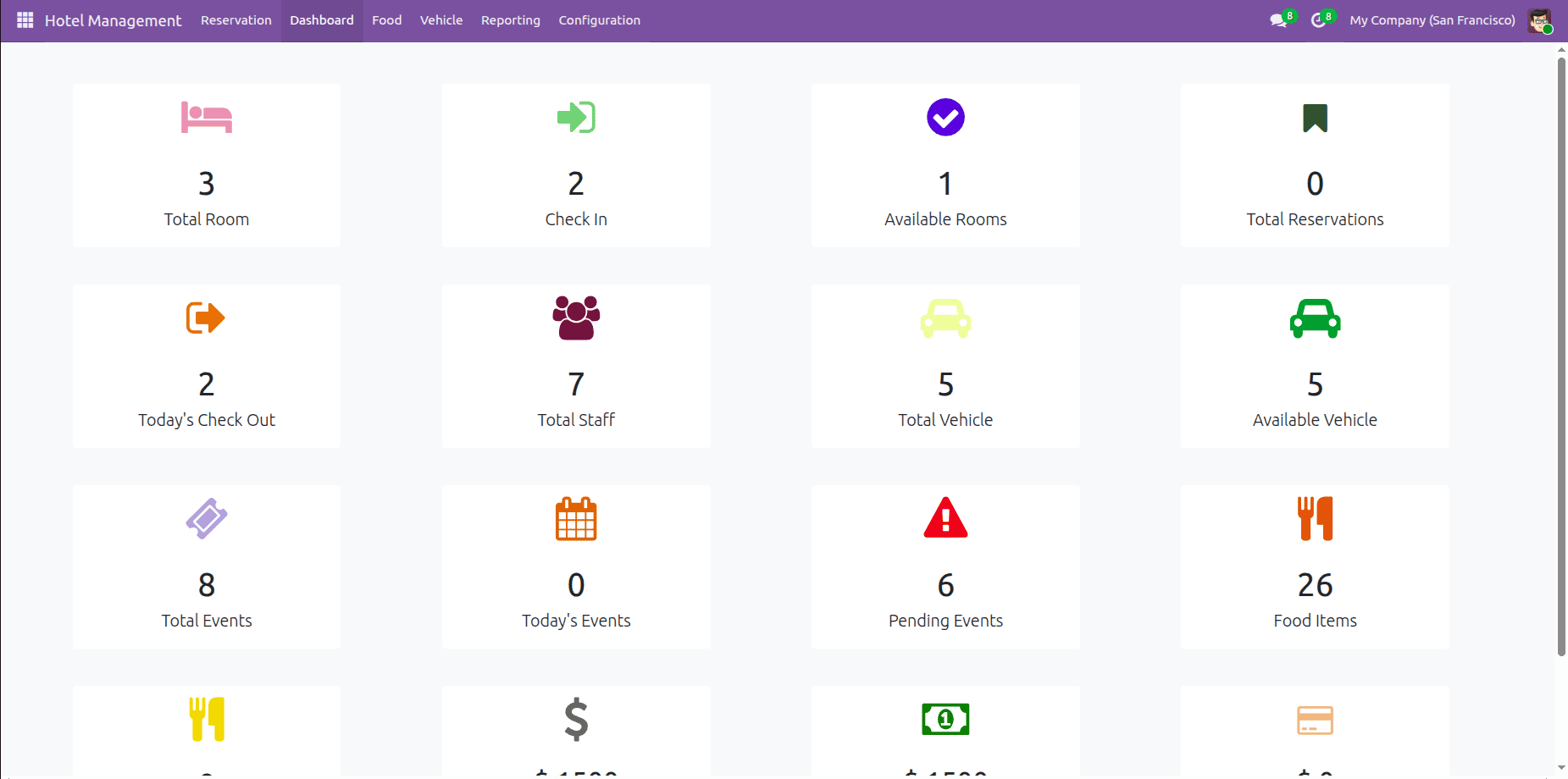Click the group icon for Total Staff
The image size is (1568, 779).
click(576, 318)
